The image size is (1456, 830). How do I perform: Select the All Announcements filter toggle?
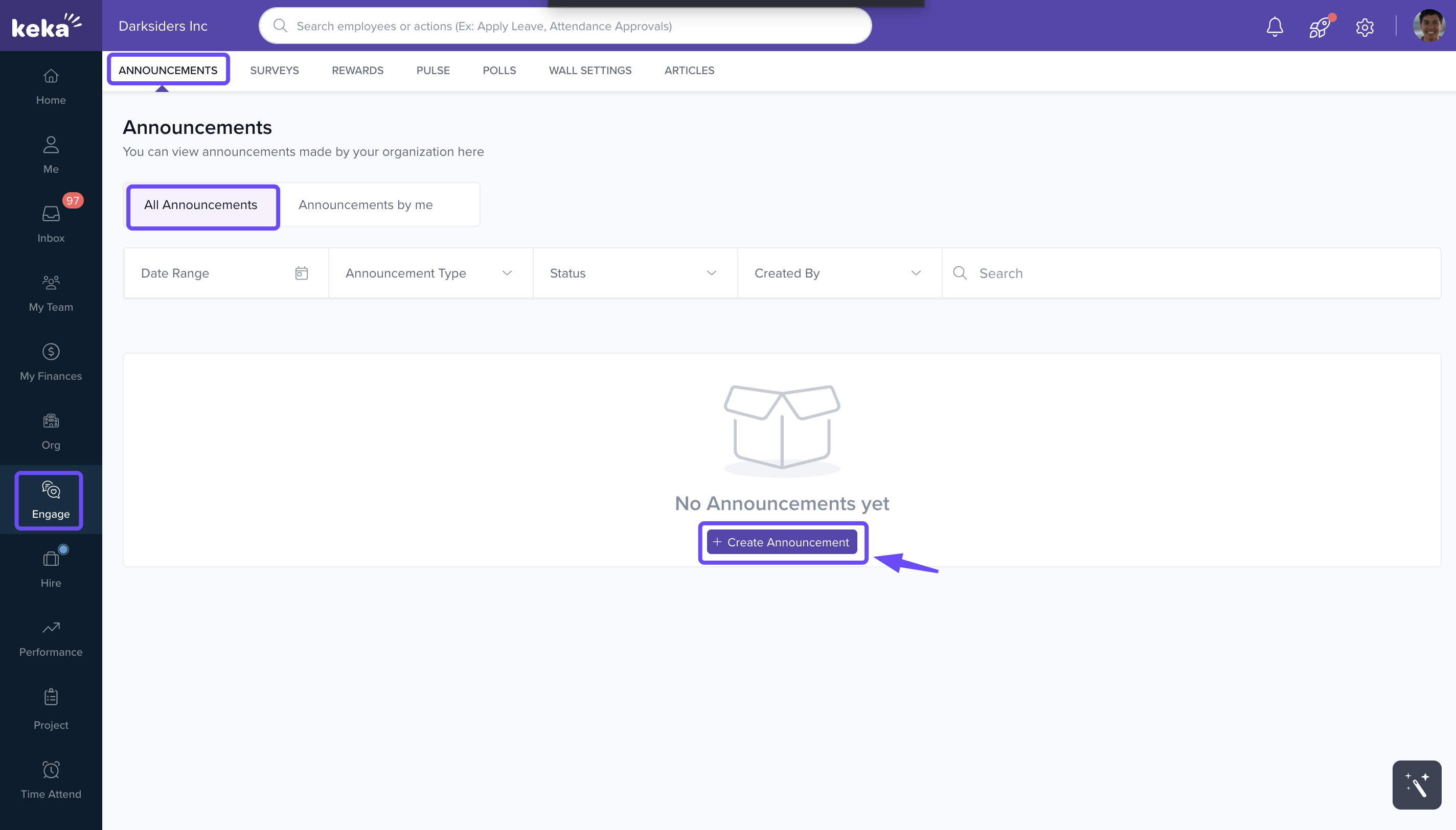pos(201,204)
